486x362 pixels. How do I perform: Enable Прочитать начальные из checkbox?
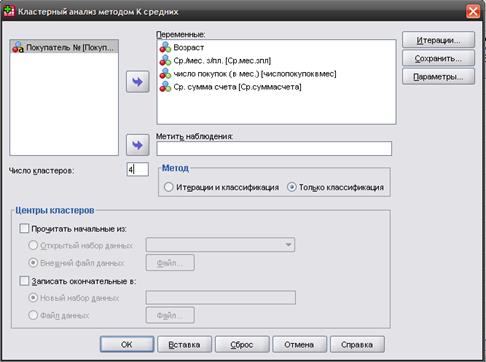click(24, 228)
